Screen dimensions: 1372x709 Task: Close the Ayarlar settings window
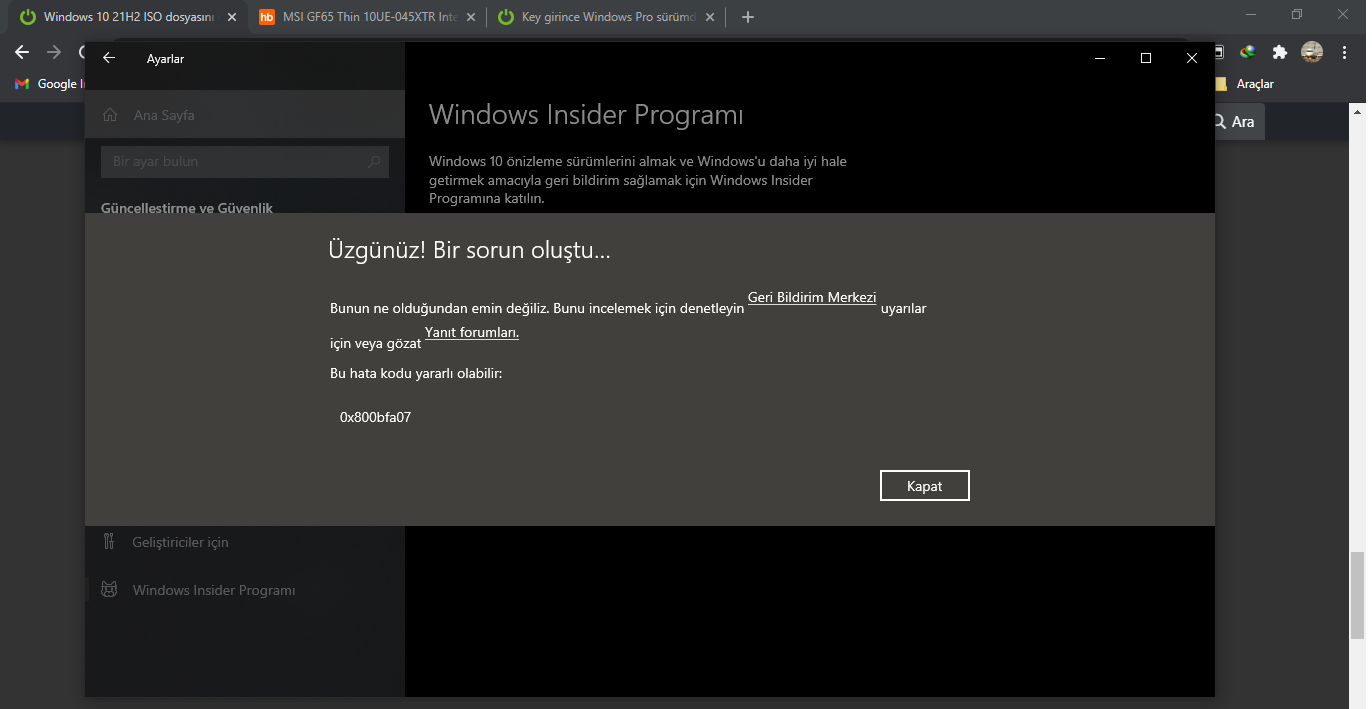click(1192, 58)
